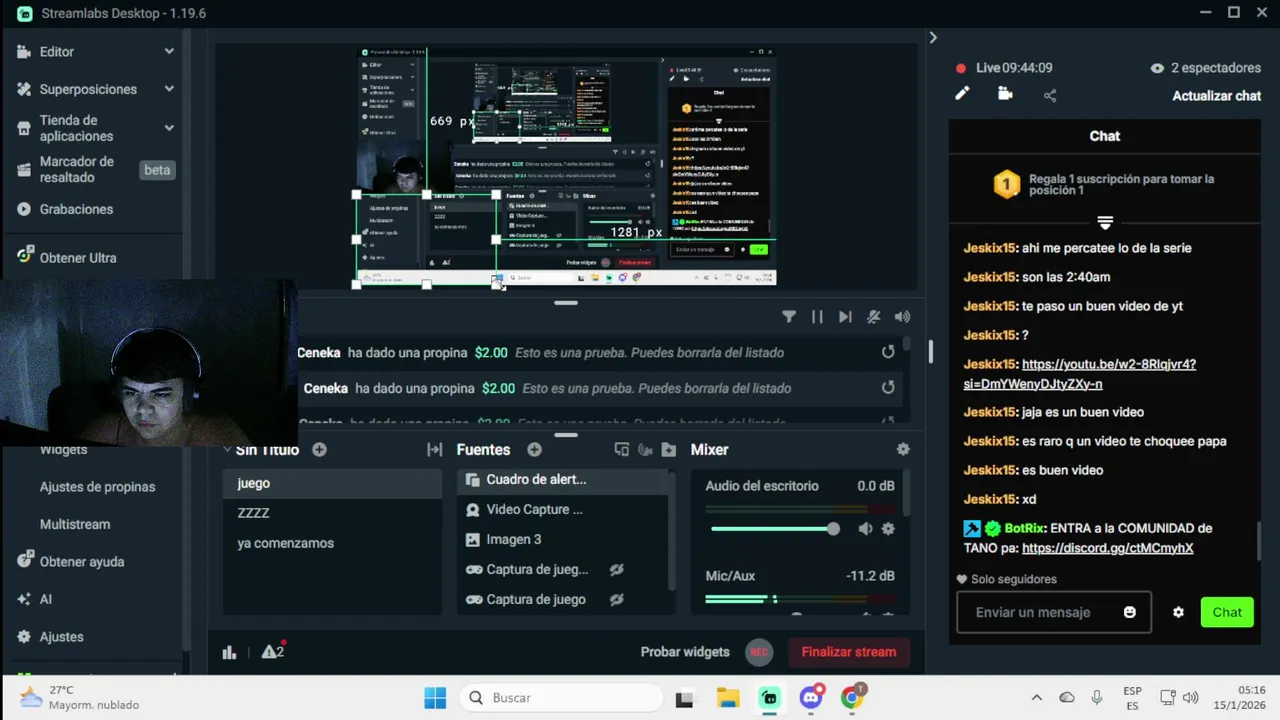
Task: Click the events volume speaker icon
Action: coord(902,317)
